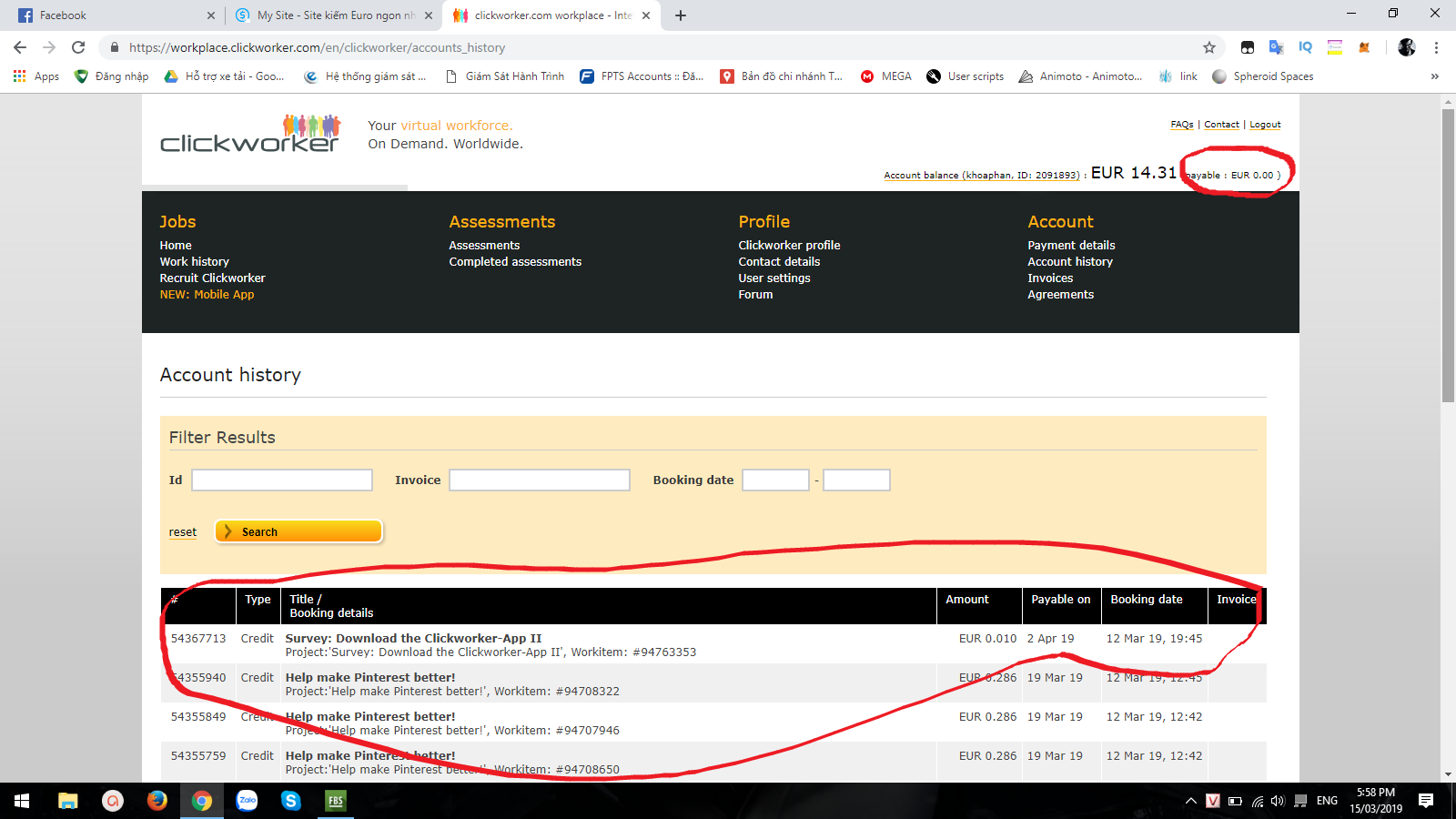Open the FBS app on the taskbar

click(x=336, y=801)
